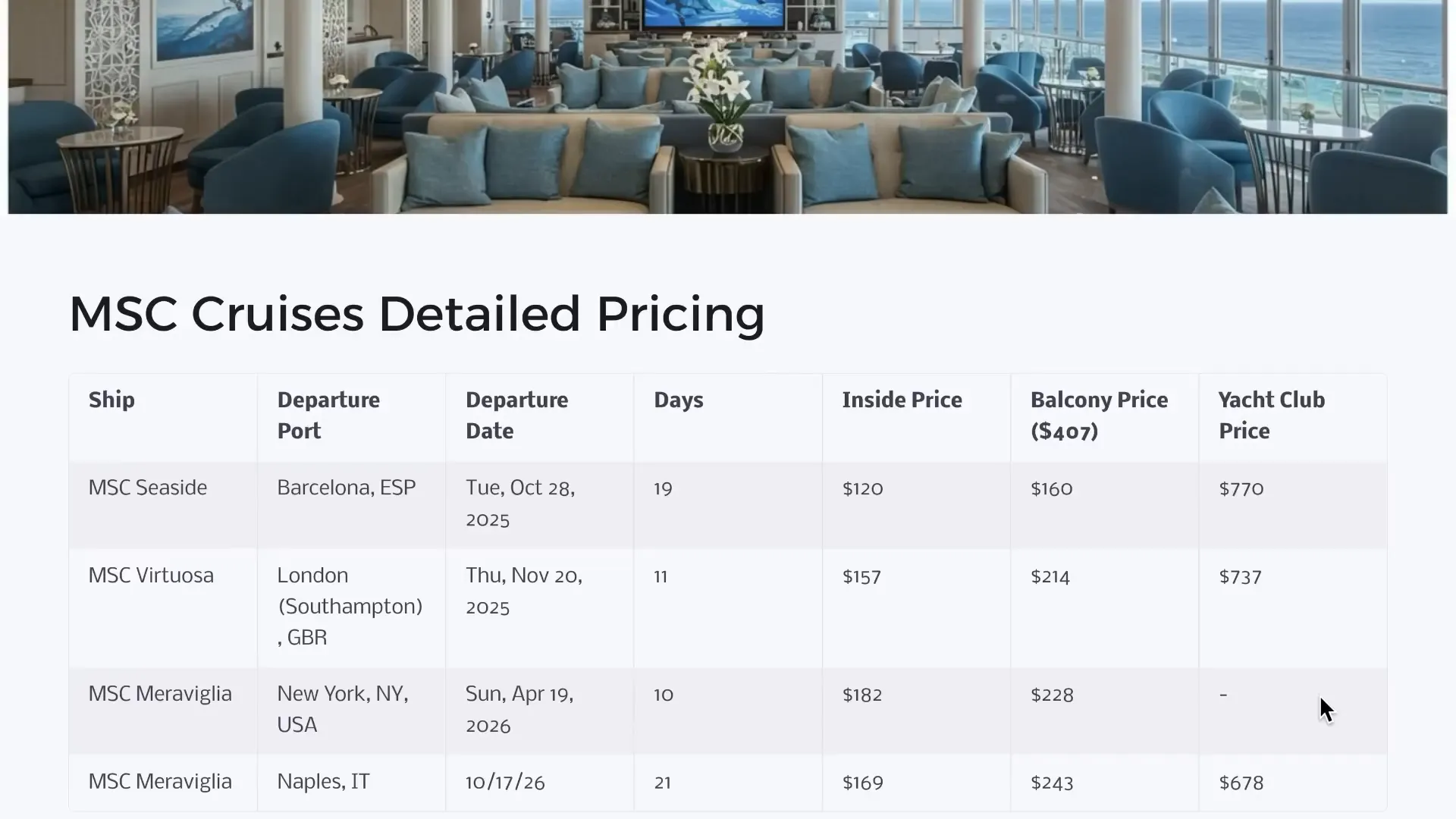1456x819 pixels.
Task: Click the lounge banner image
Action: (728, 106)
